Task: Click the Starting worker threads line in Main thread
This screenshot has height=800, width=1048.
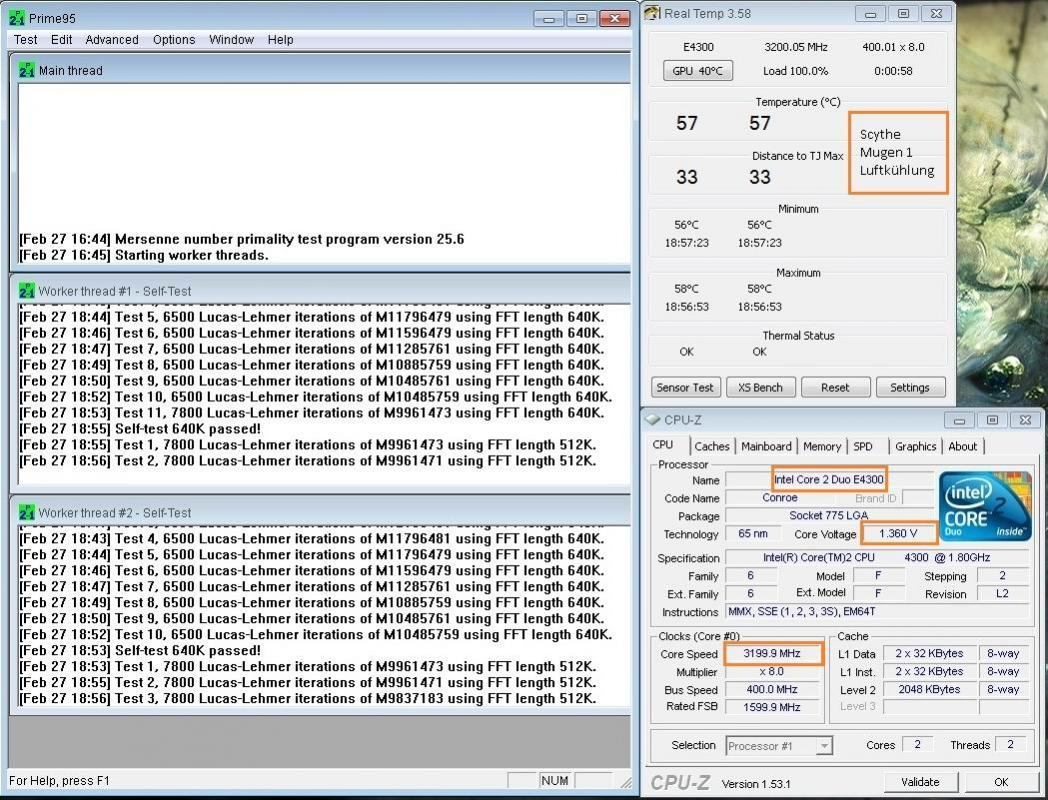Action: (144, 255)
